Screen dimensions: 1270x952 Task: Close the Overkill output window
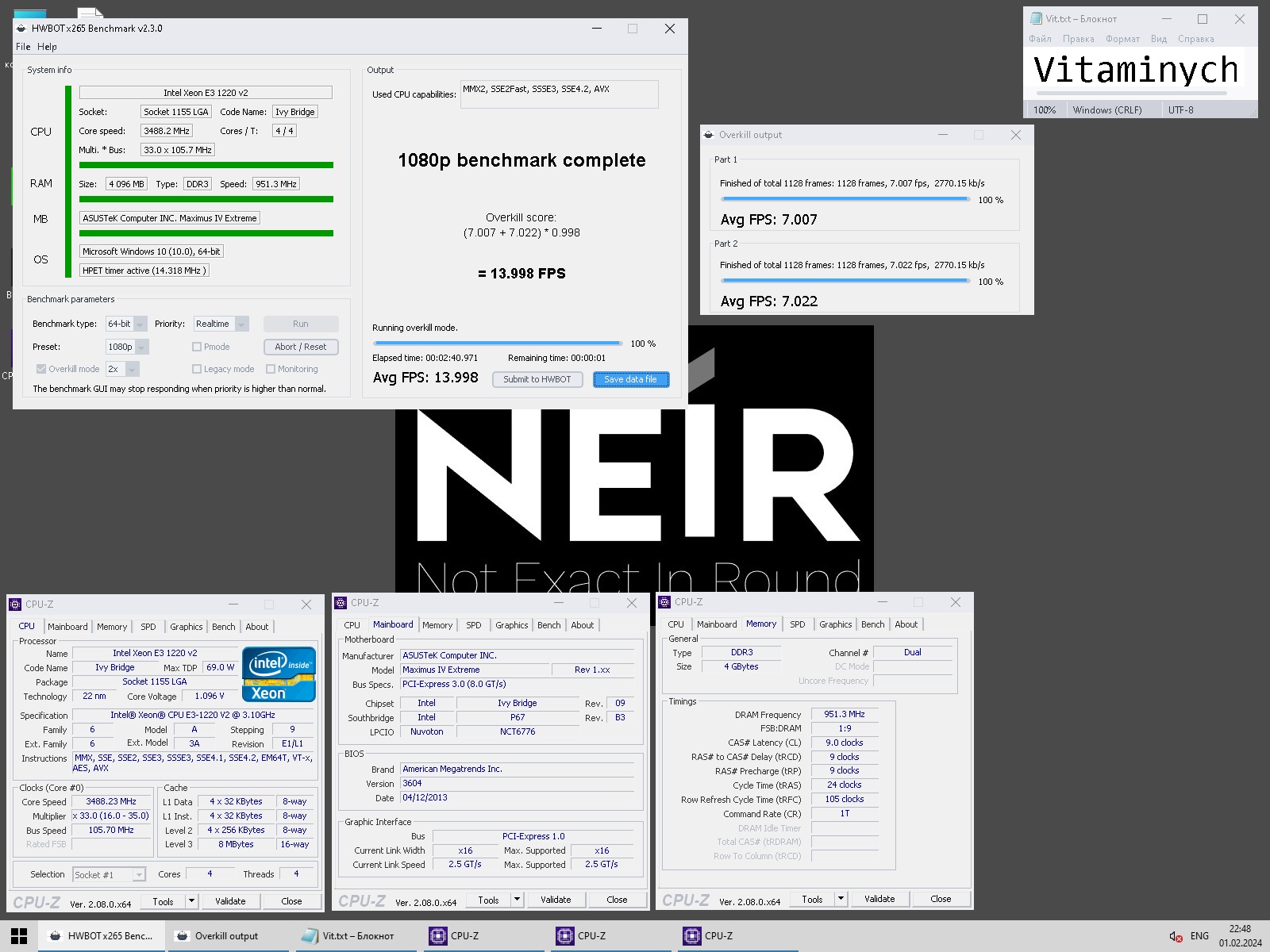pyautogui.click(x=1015, y=135)
